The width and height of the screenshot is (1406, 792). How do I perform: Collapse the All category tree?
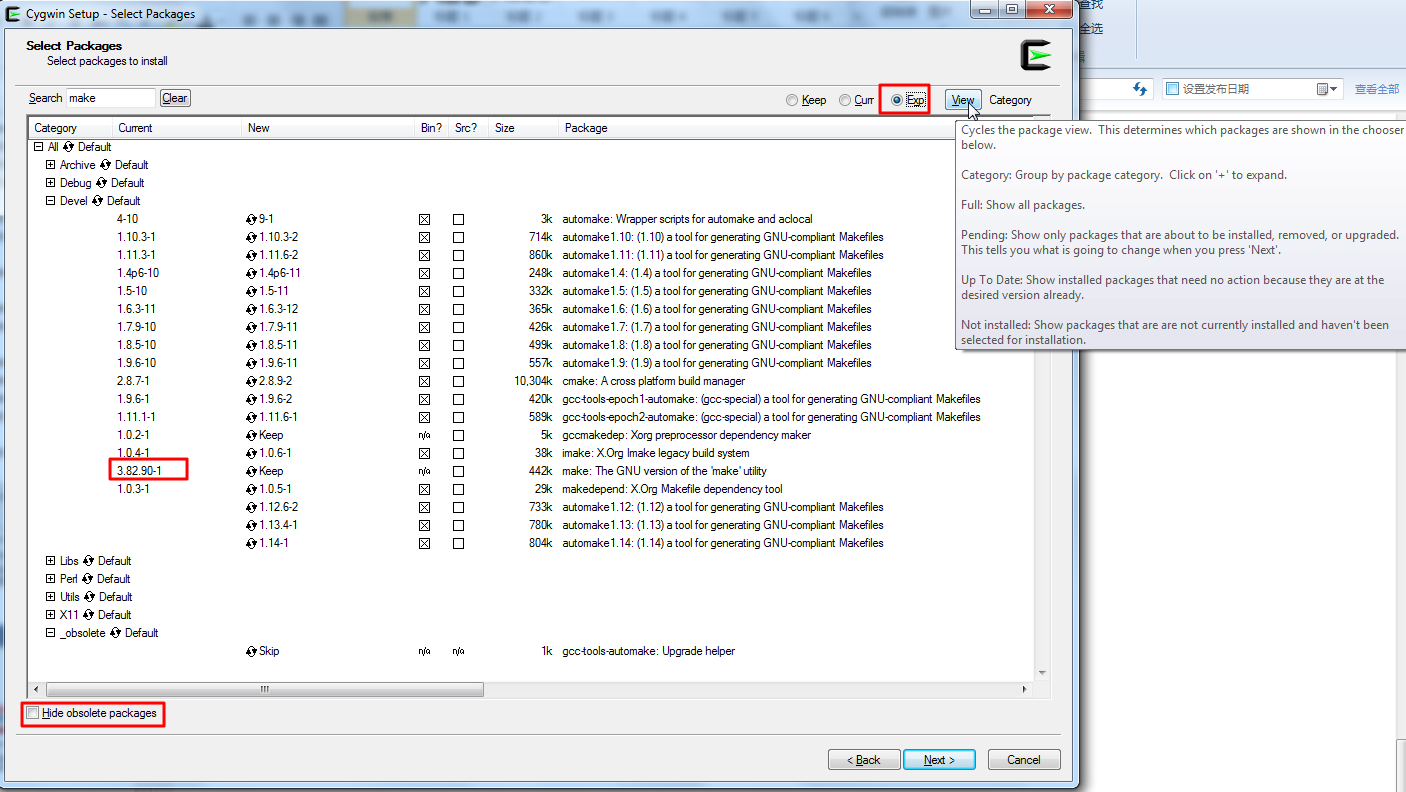pyautogui.click(x=39, y=147)
